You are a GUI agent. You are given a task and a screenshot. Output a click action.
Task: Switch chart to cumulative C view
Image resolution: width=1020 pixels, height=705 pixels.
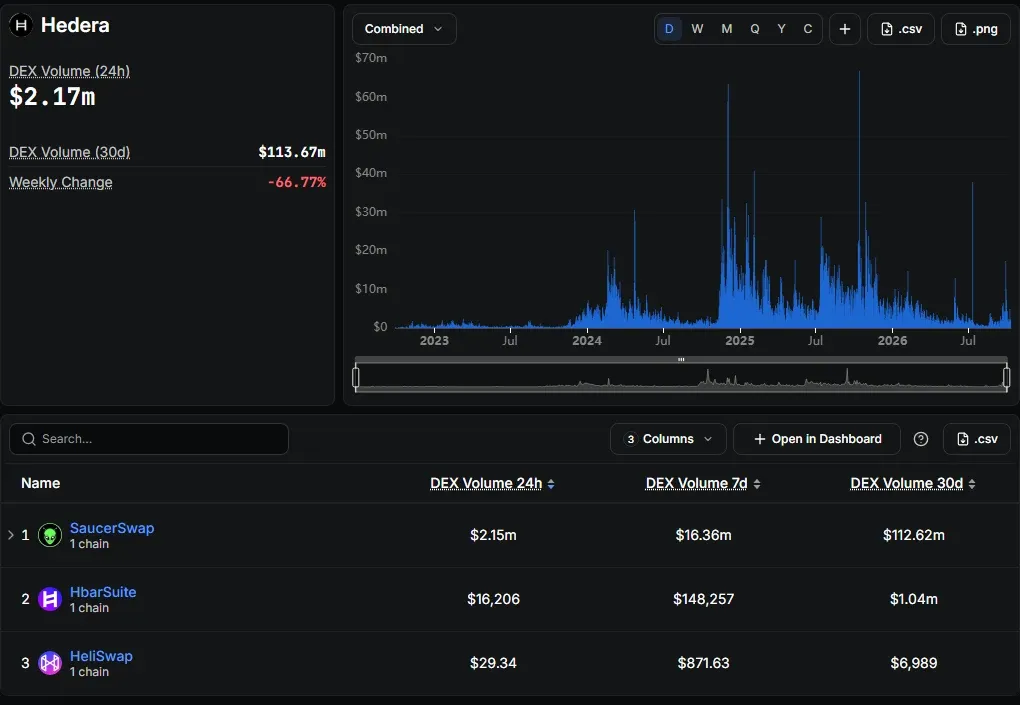click(x=808, y=29)
